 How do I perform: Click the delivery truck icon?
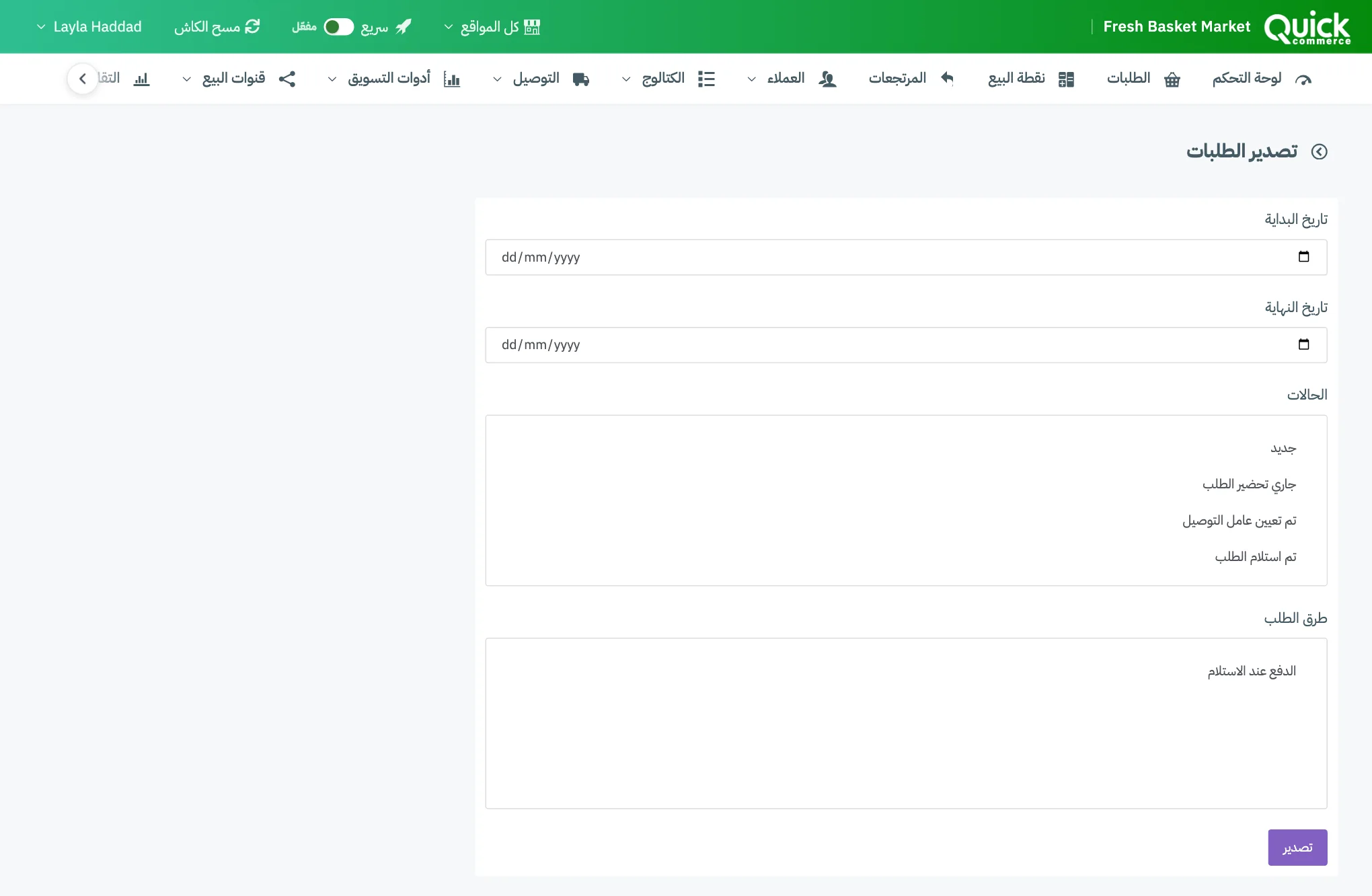(581, 79)
